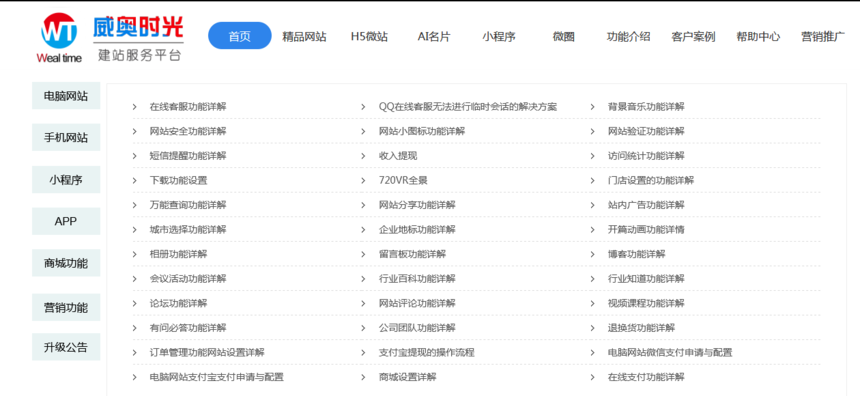Choose the APP sidebar category
The width and height of the screenshot is (860, 396).
(66, 221)
